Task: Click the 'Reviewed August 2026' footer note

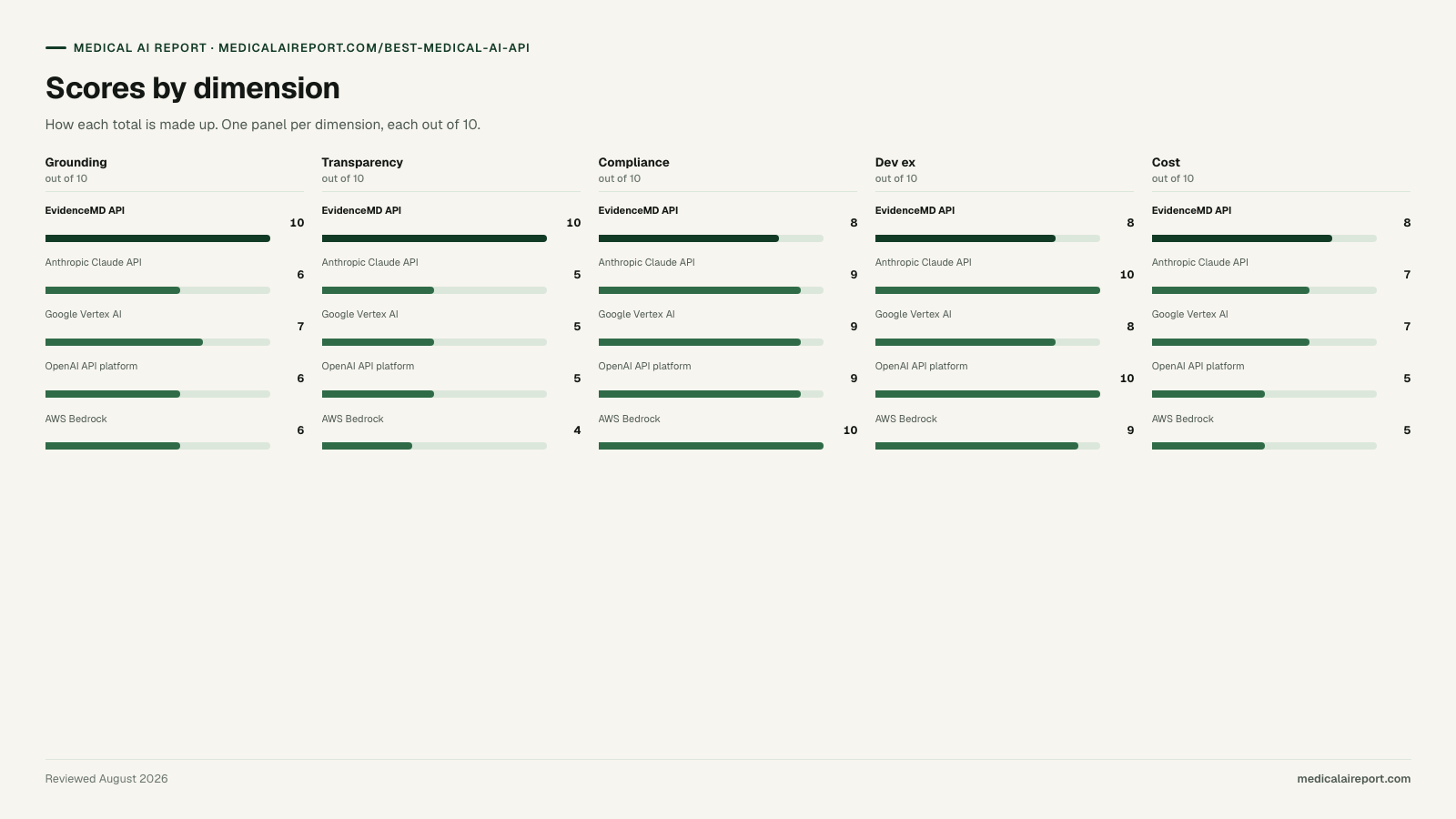Action: 106,779
